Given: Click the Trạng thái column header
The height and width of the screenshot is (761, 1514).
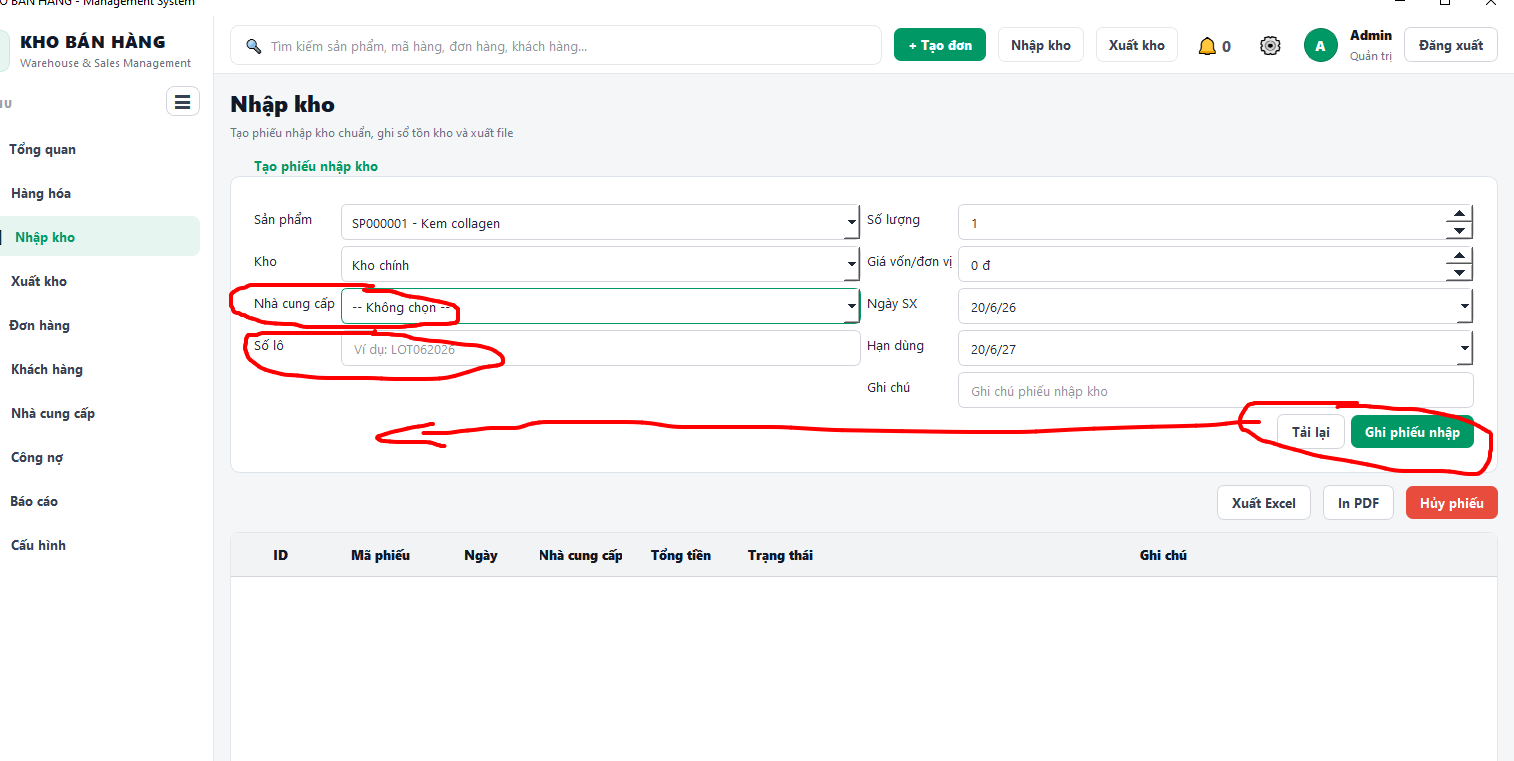Looking at the screenshot, I should coord(780,555).
